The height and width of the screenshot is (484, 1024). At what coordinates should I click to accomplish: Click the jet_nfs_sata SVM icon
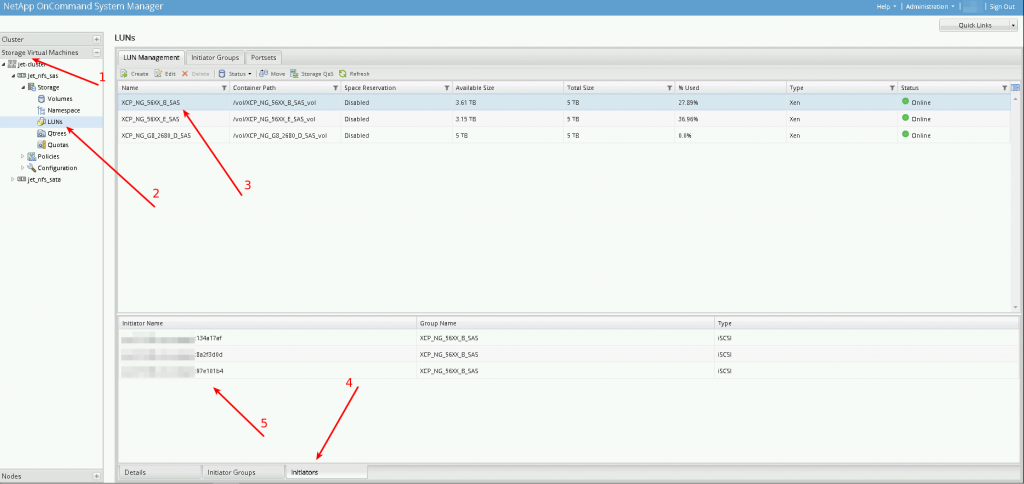22,179
